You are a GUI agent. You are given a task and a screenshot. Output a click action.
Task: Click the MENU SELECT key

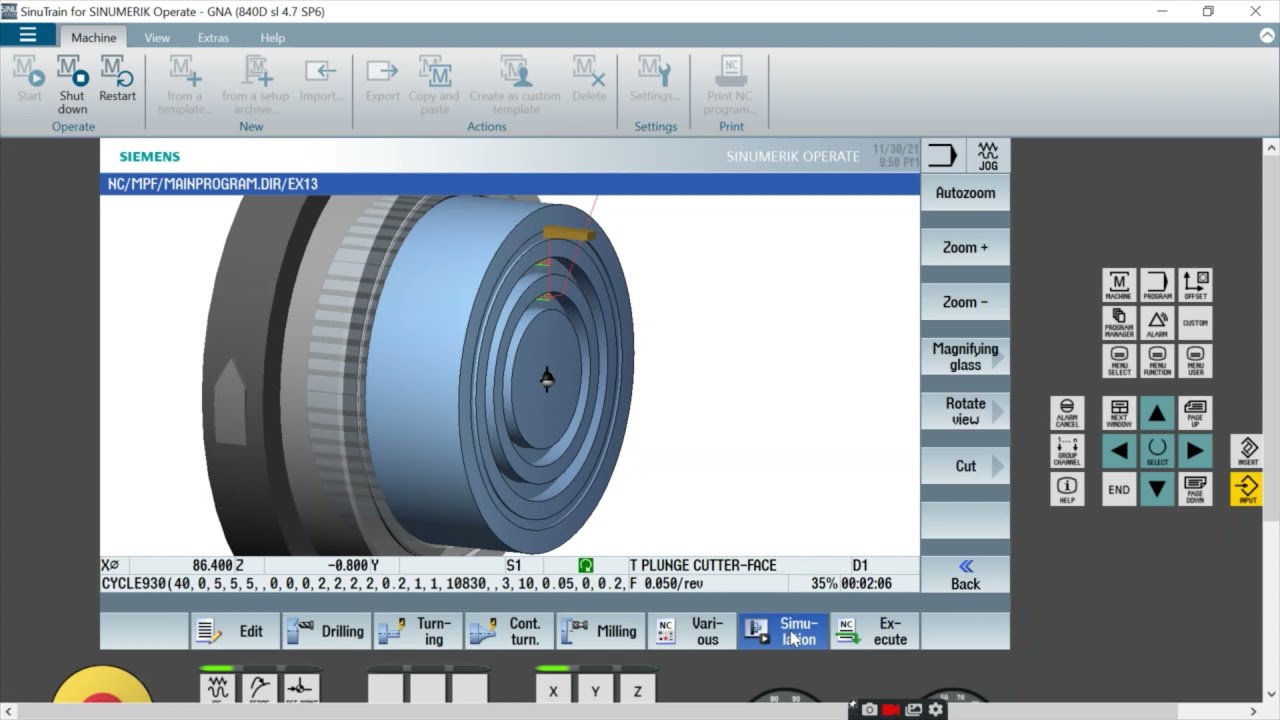[1119, 361]
